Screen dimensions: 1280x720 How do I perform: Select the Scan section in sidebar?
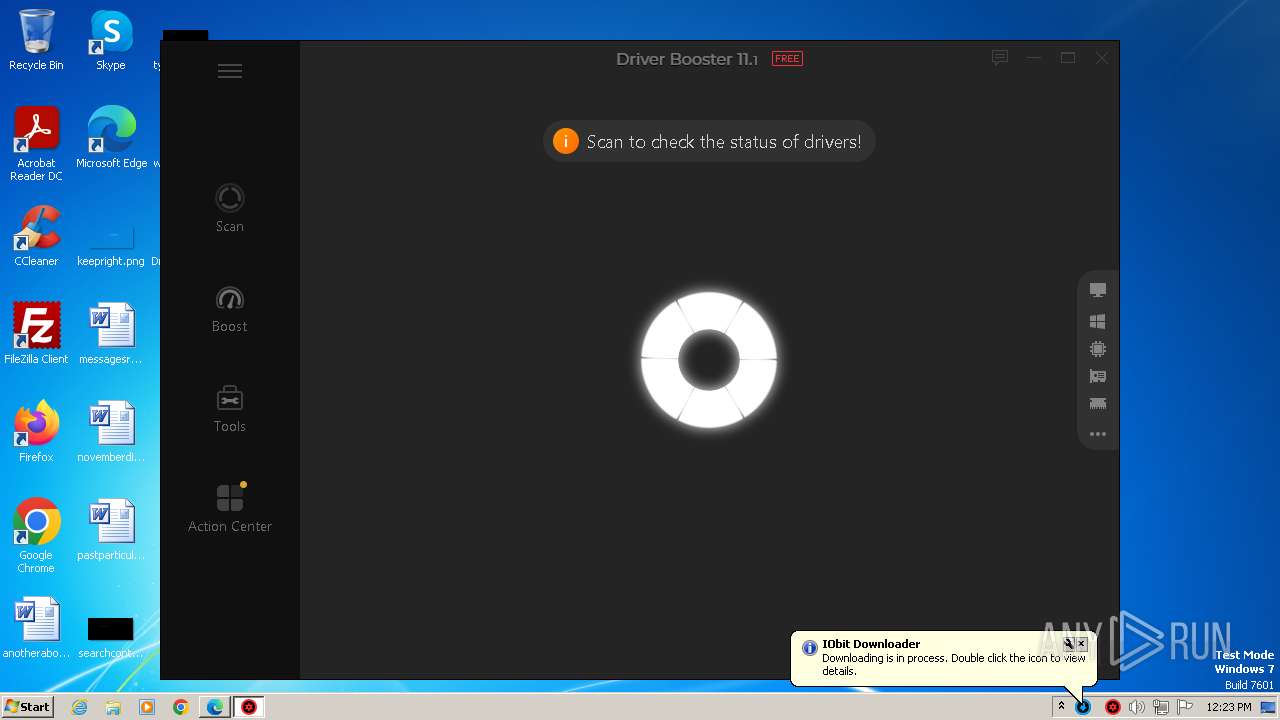[x=230, y=208]
